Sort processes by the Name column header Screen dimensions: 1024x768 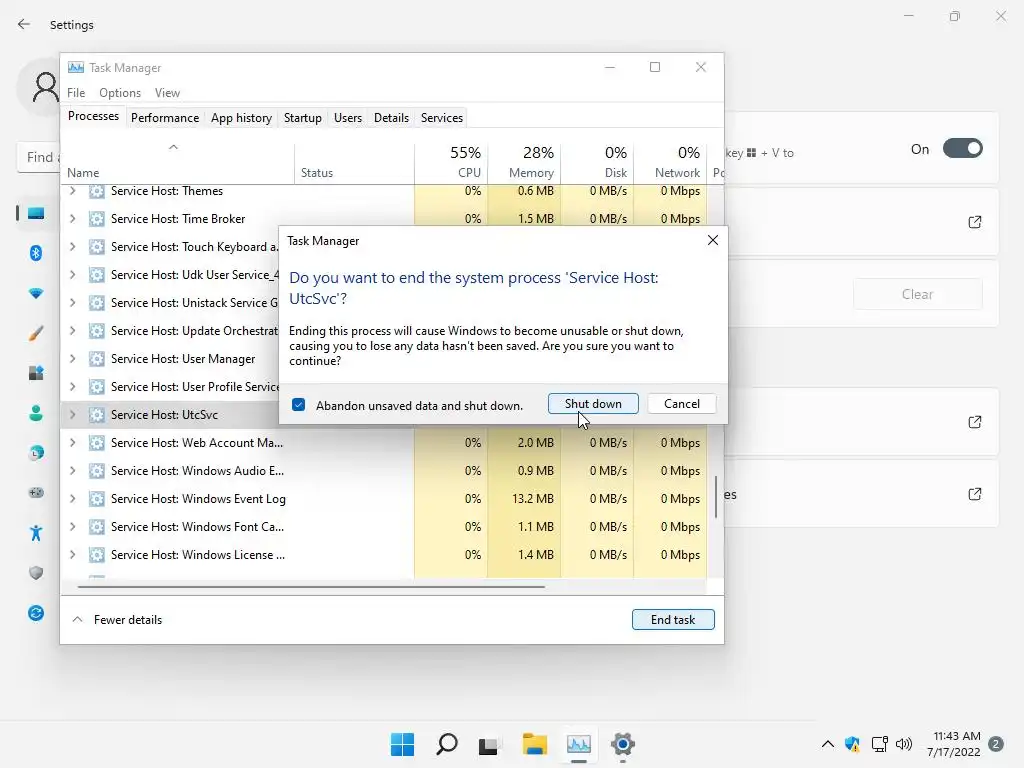coord(178,163)
